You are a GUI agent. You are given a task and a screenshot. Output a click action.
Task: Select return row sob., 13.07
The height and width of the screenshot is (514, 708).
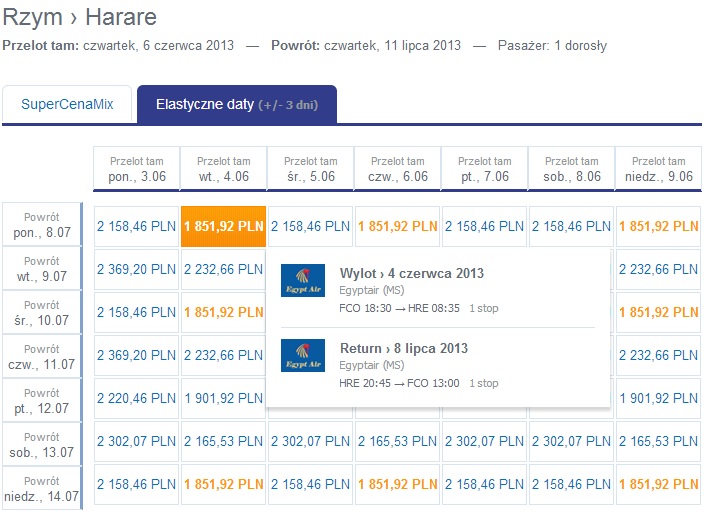click(42, 444)
